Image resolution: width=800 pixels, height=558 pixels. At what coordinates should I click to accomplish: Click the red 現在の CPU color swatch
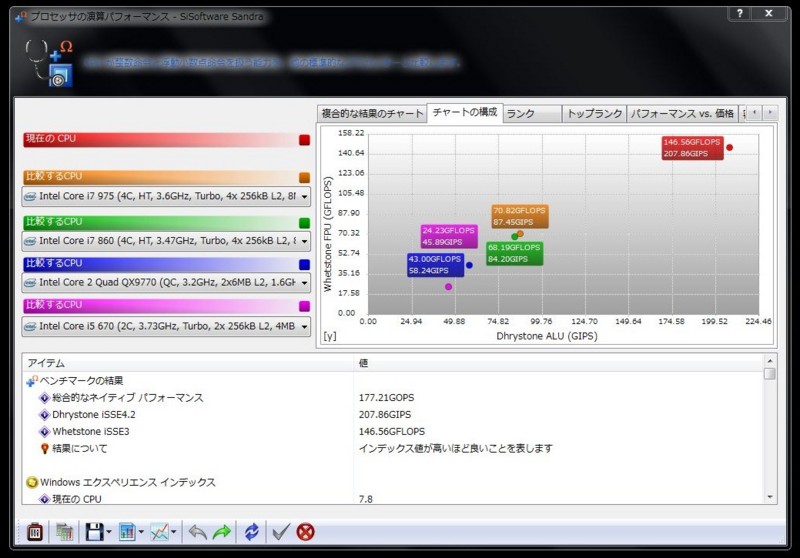coord(304,140)
